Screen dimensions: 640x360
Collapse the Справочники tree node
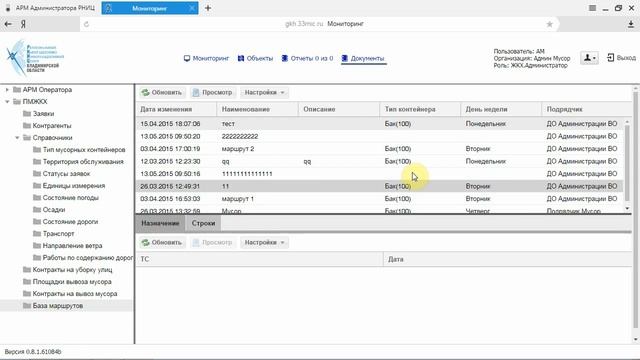17,138
